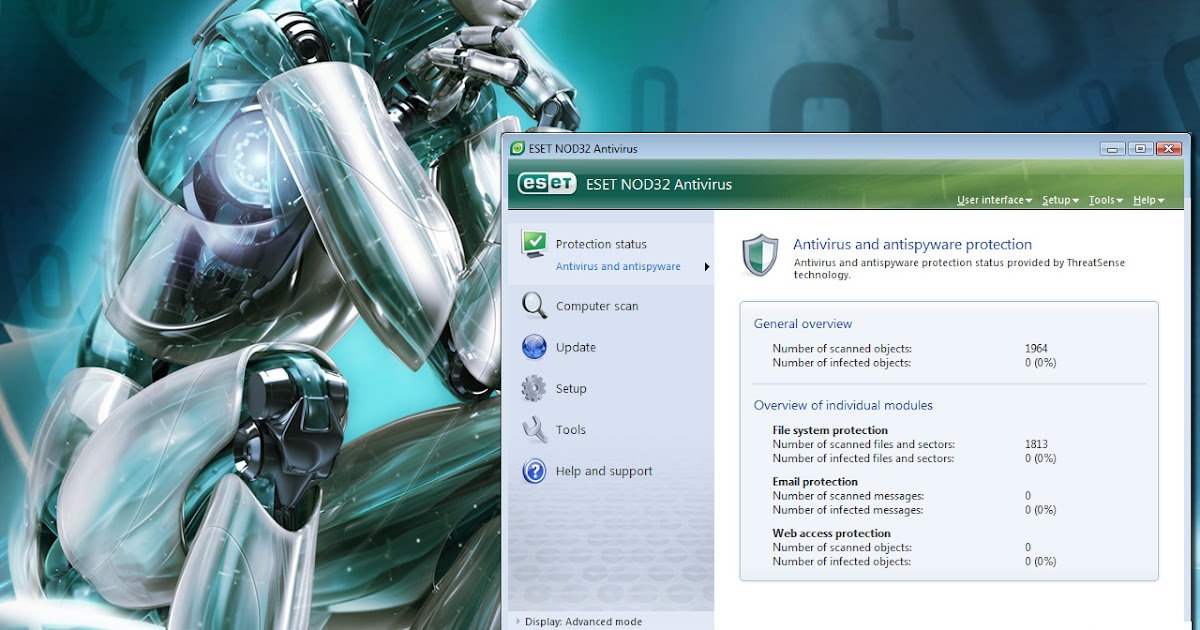This screenshot has height=630, width=1200.
Task: Click the Help and support question icon
Action: [535, 471]
